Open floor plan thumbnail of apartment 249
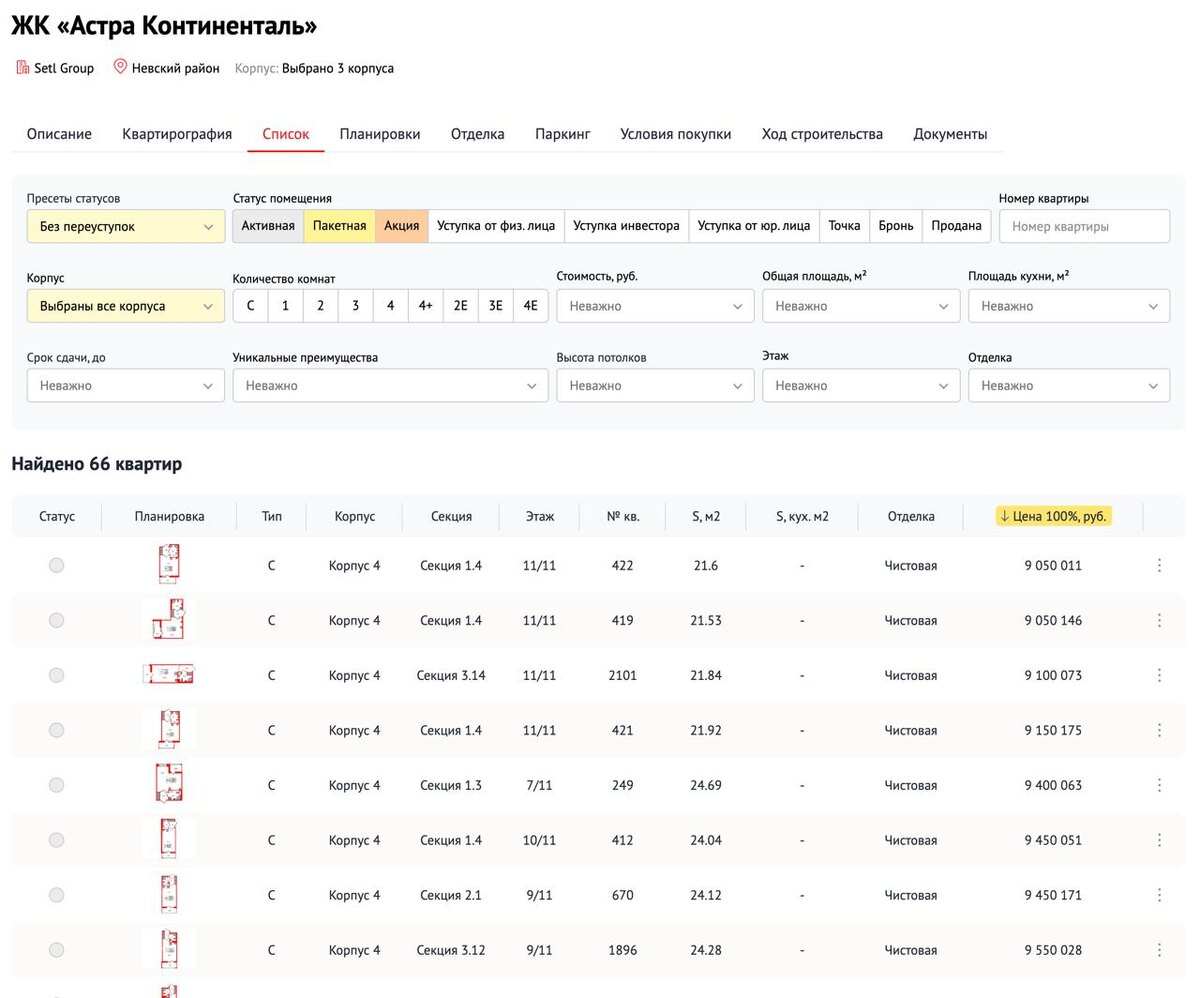The width and height of the screenshot is (1200, 998). (169, 784)
